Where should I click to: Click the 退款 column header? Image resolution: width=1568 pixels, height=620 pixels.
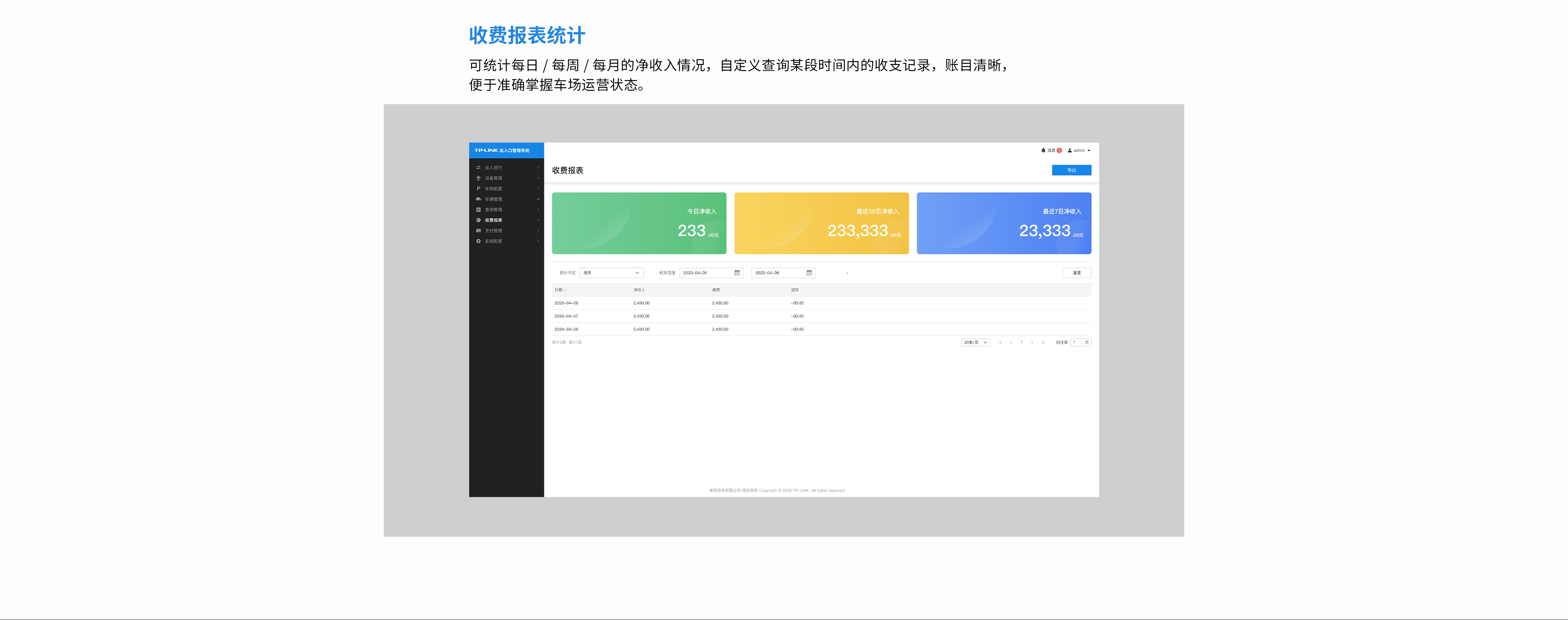click(x=795, y=290)
